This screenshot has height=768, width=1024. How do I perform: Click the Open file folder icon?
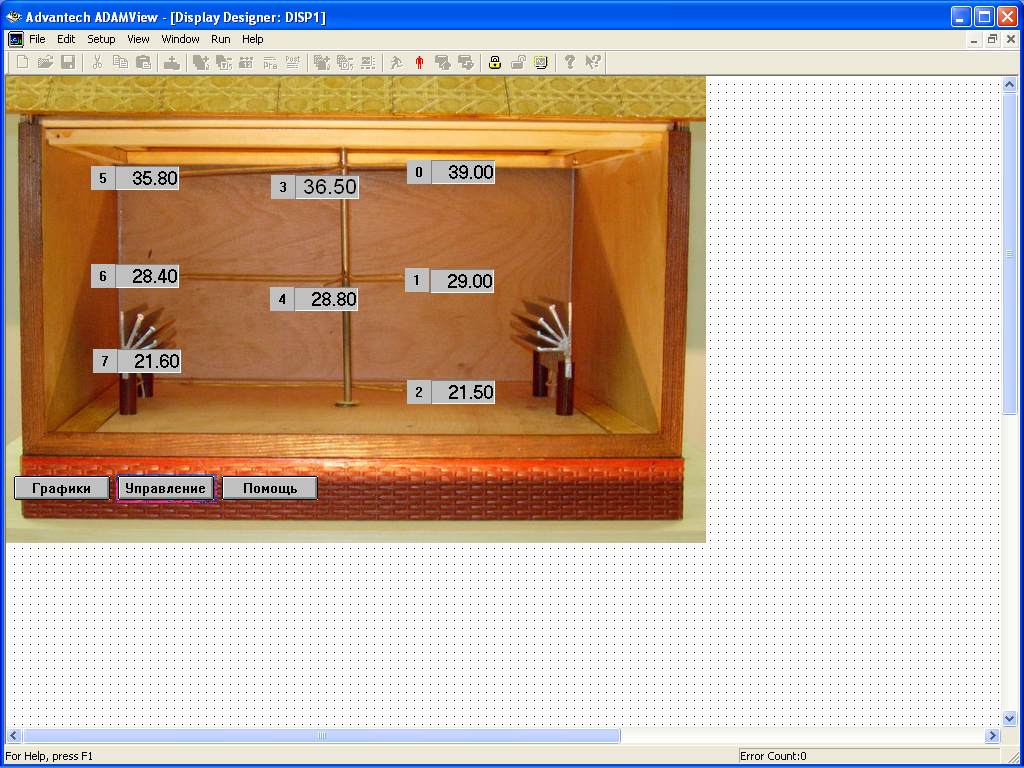(x=45, y=62)
